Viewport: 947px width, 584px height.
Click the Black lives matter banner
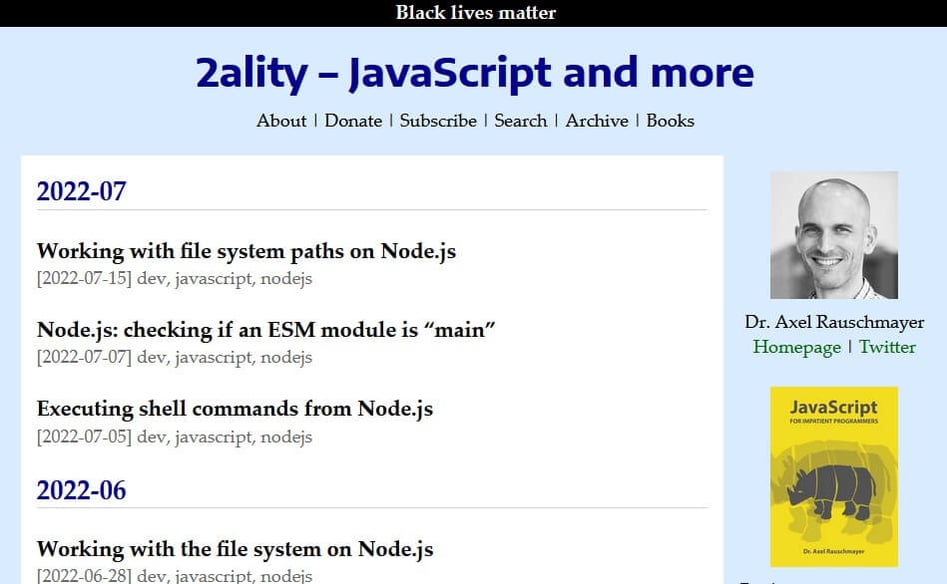pos(475,13)
